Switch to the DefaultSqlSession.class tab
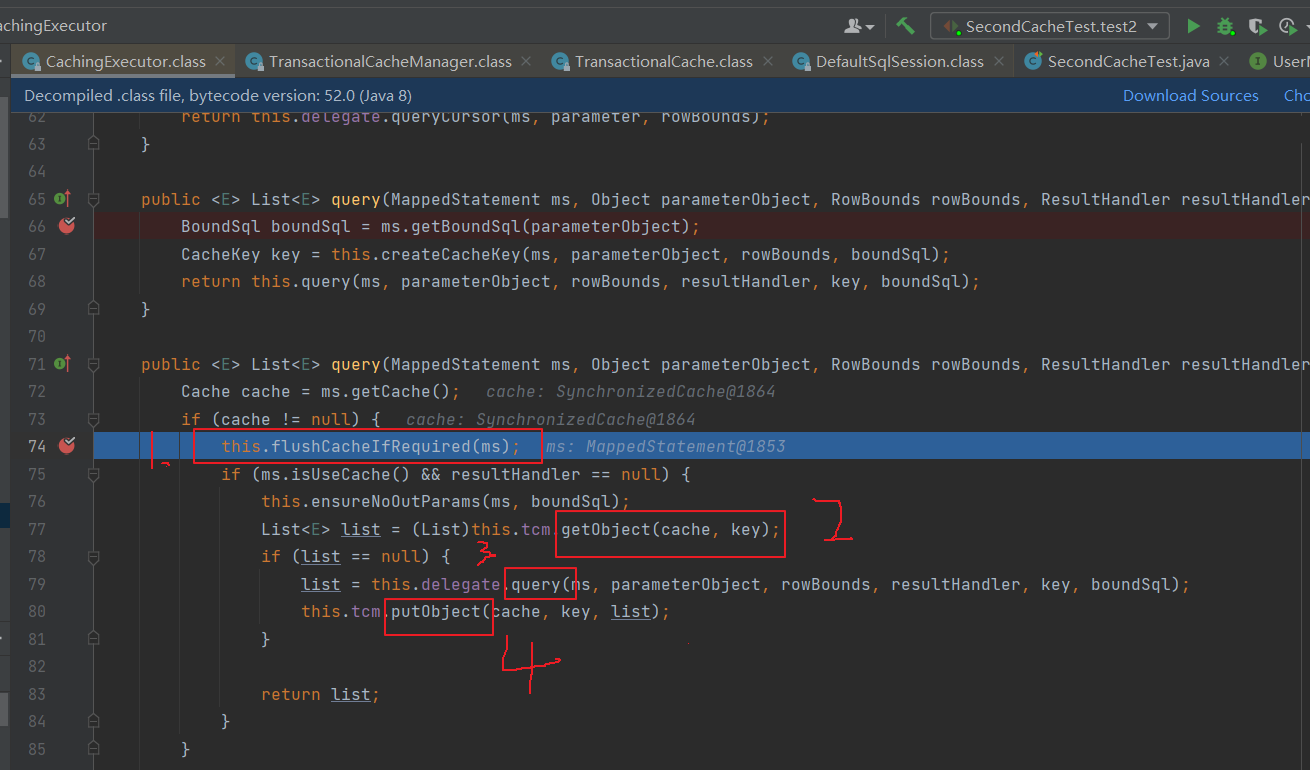This screenshot has width=1310, height=770. pyautogui.click(x=899, y=61)
